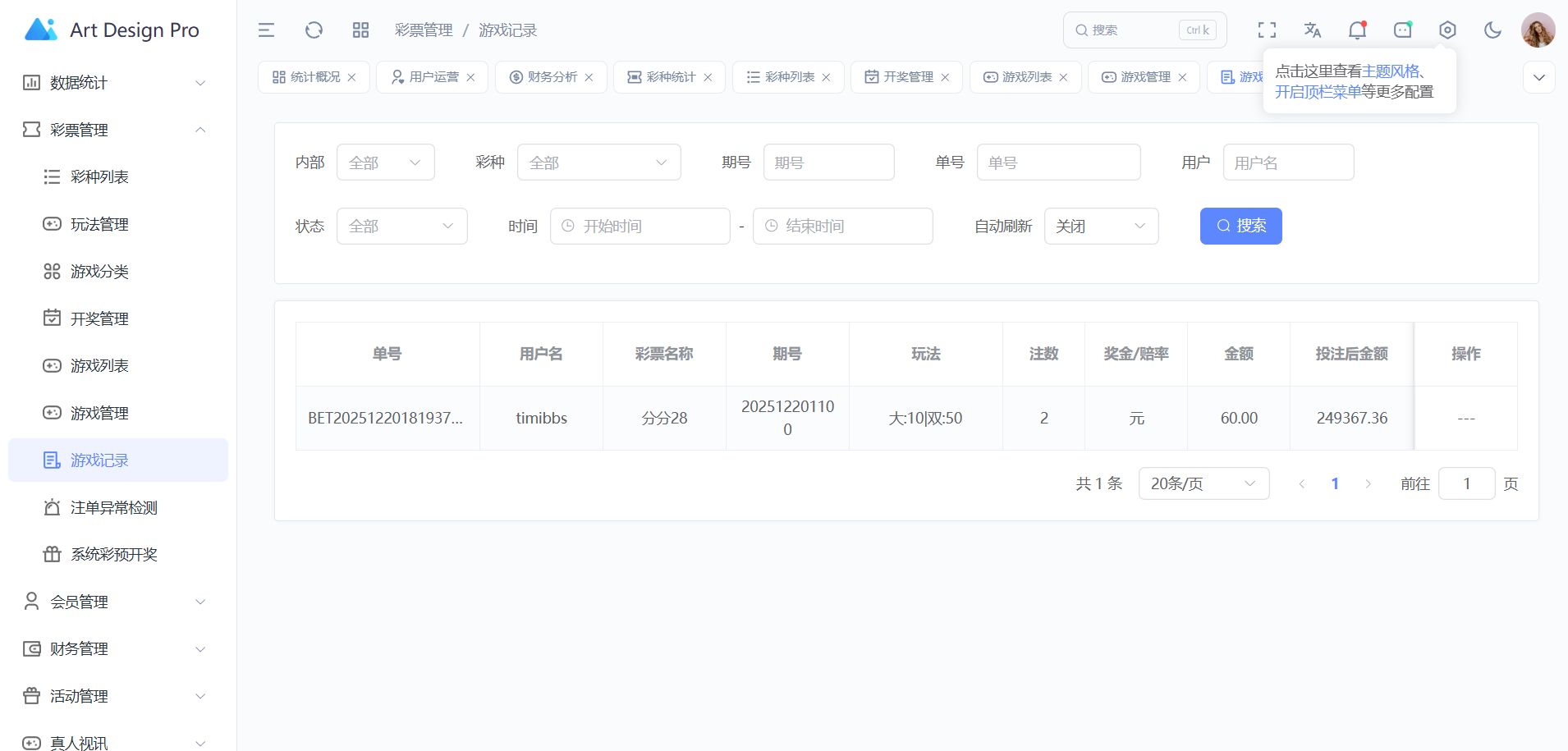Screen dimensions: 1568x751
Task: Click the page refresh icon
Action: [x=314, y=30]
